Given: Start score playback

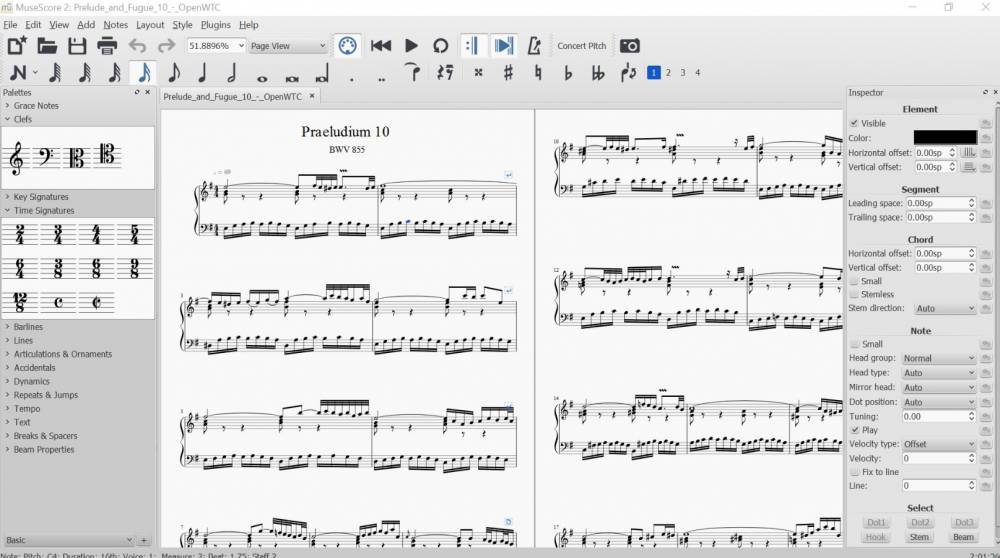Looking at the screenshot, I should [x=411, y=46].
